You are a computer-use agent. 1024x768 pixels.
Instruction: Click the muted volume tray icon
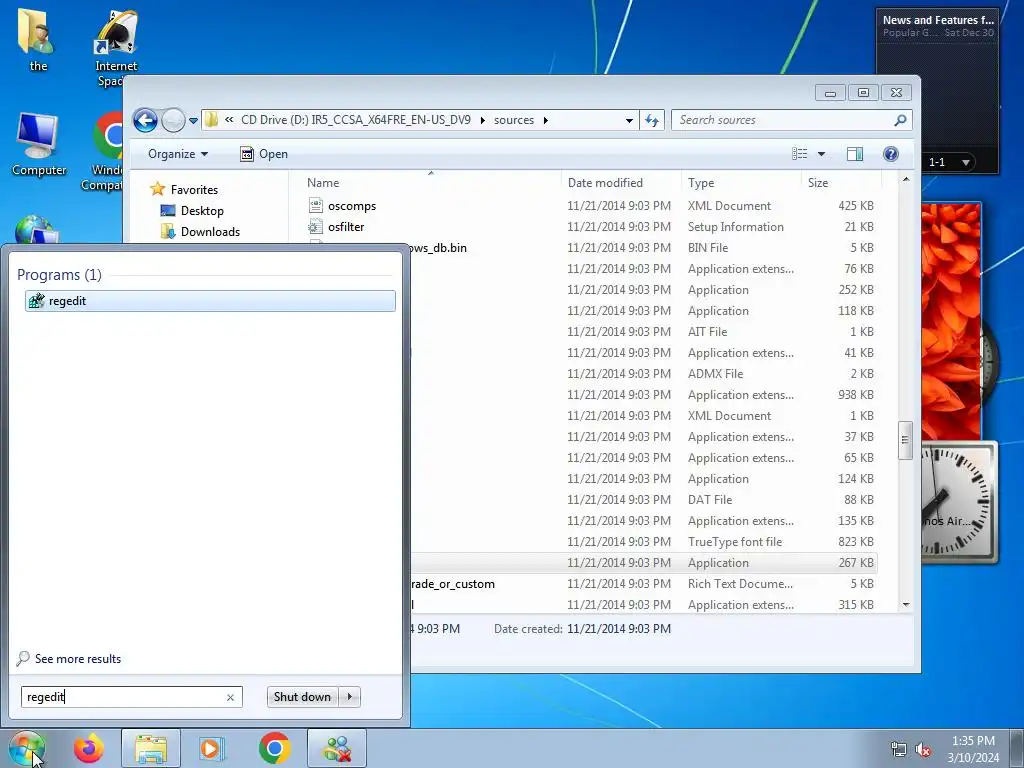[923, 750]
